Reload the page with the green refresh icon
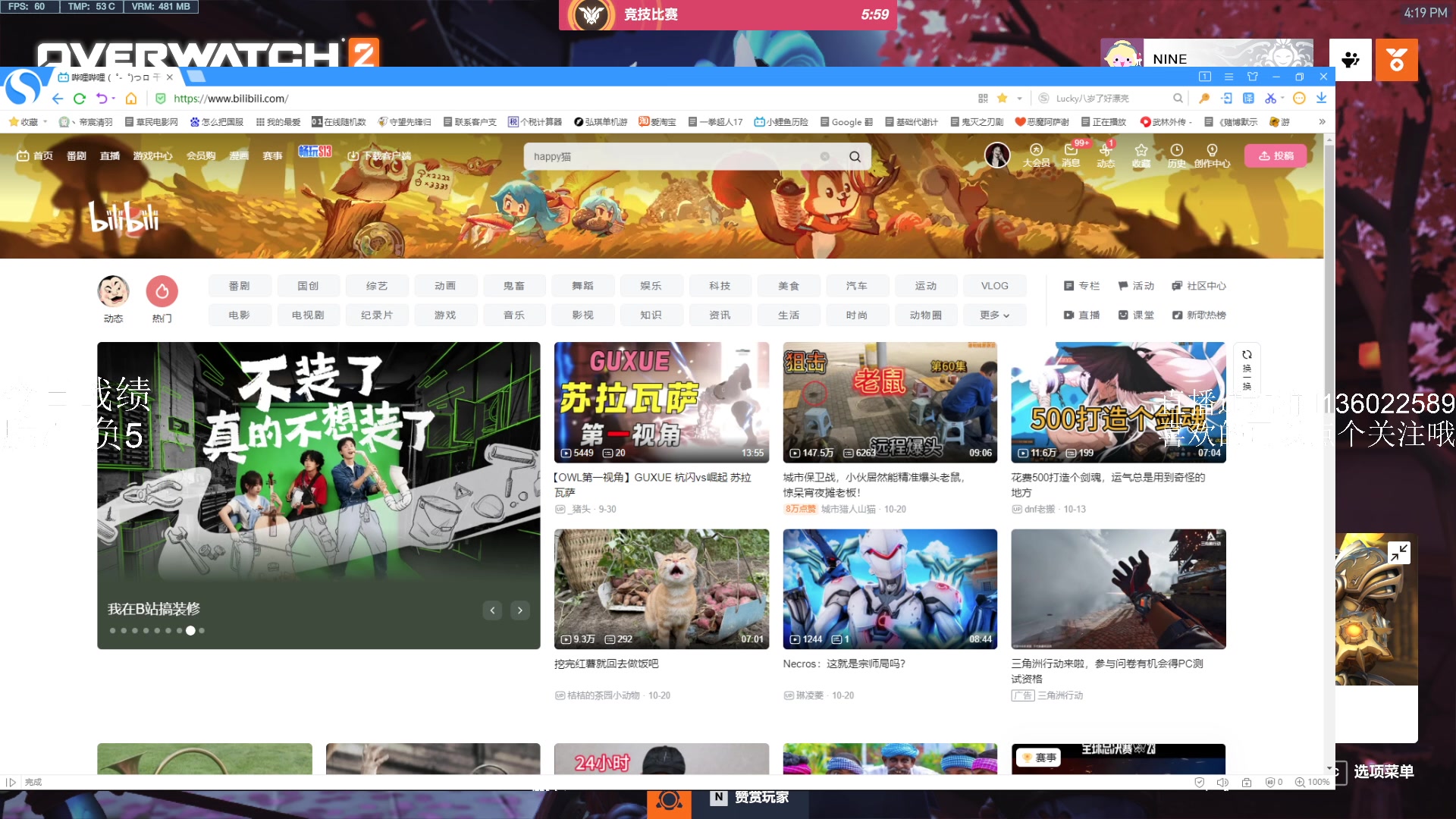The height and width of the screenshot is (819, 1456). 80,99
